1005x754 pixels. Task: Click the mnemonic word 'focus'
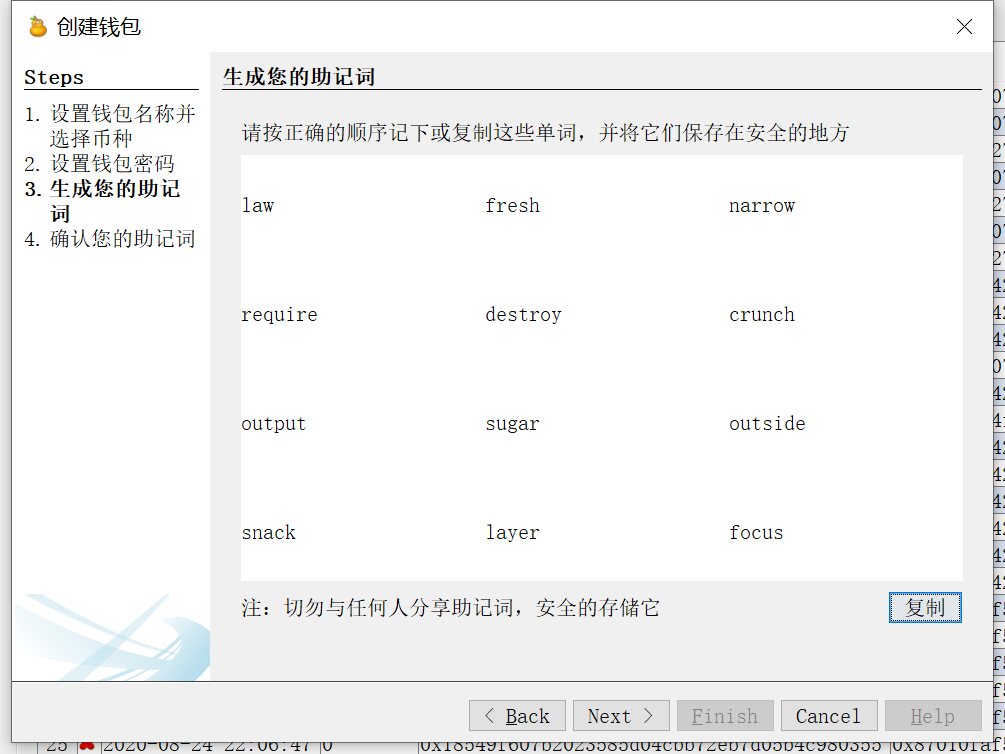coord(756,533)
